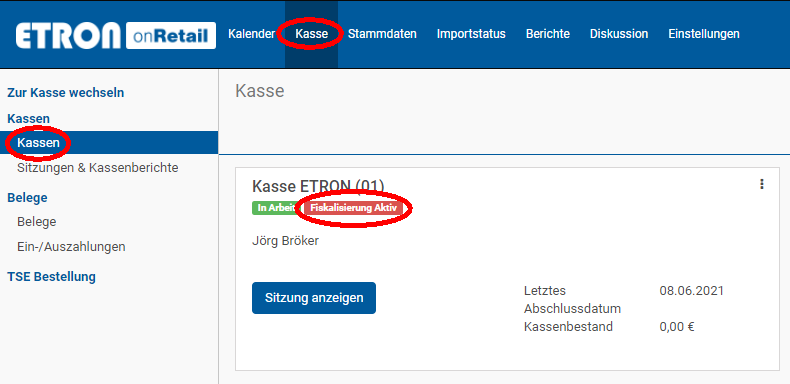Open the three-dot menu on Kasse ETRON card
This screenshot has width=790, height=384.
pyautogui.click(x=762, y=184)
